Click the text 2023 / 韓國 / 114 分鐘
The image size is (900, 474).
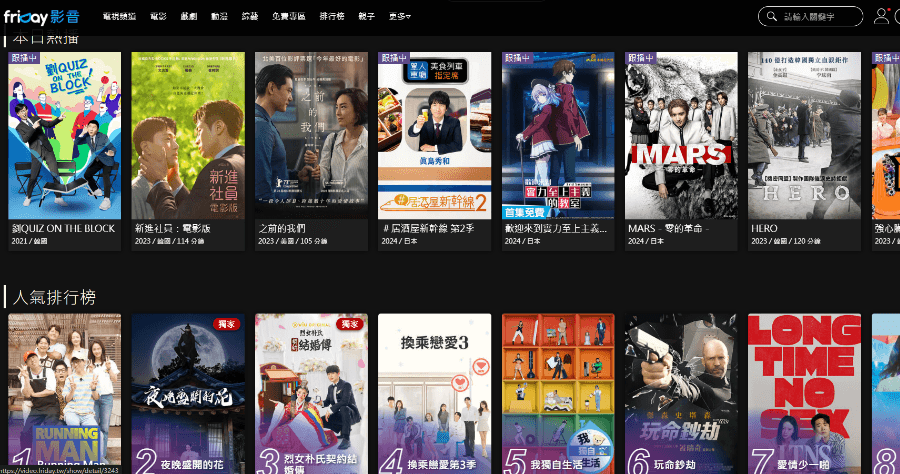(170, 241)
